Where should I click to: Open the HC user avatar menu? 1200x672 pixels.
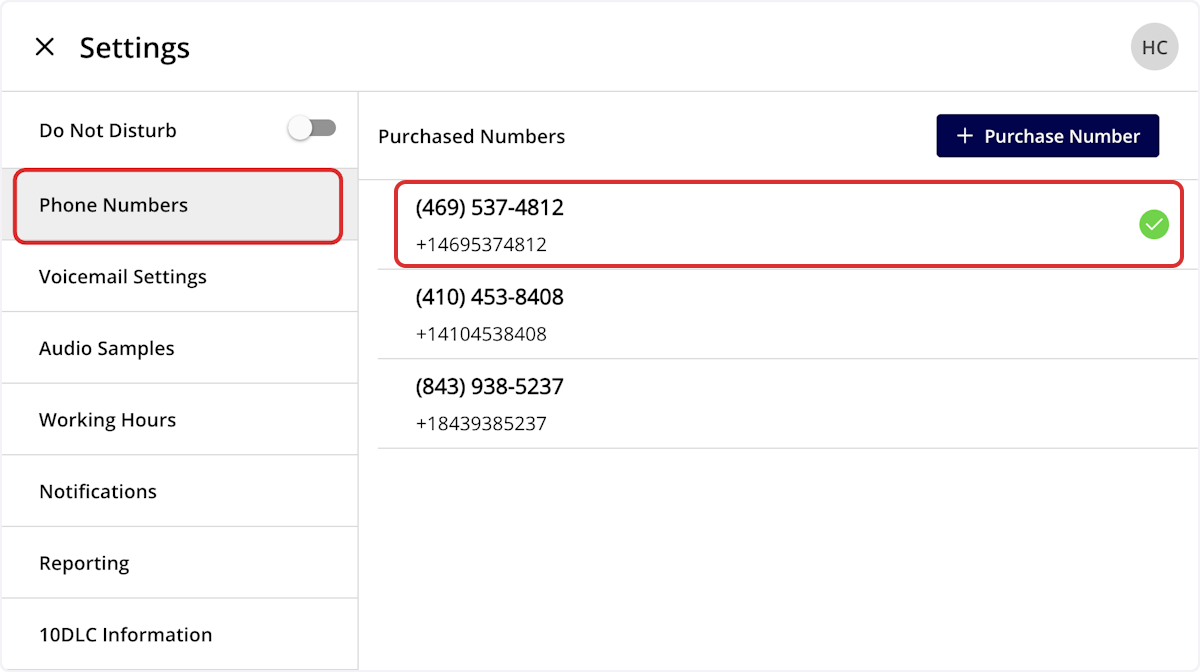pyautogui.click(x=1154, y=47)
